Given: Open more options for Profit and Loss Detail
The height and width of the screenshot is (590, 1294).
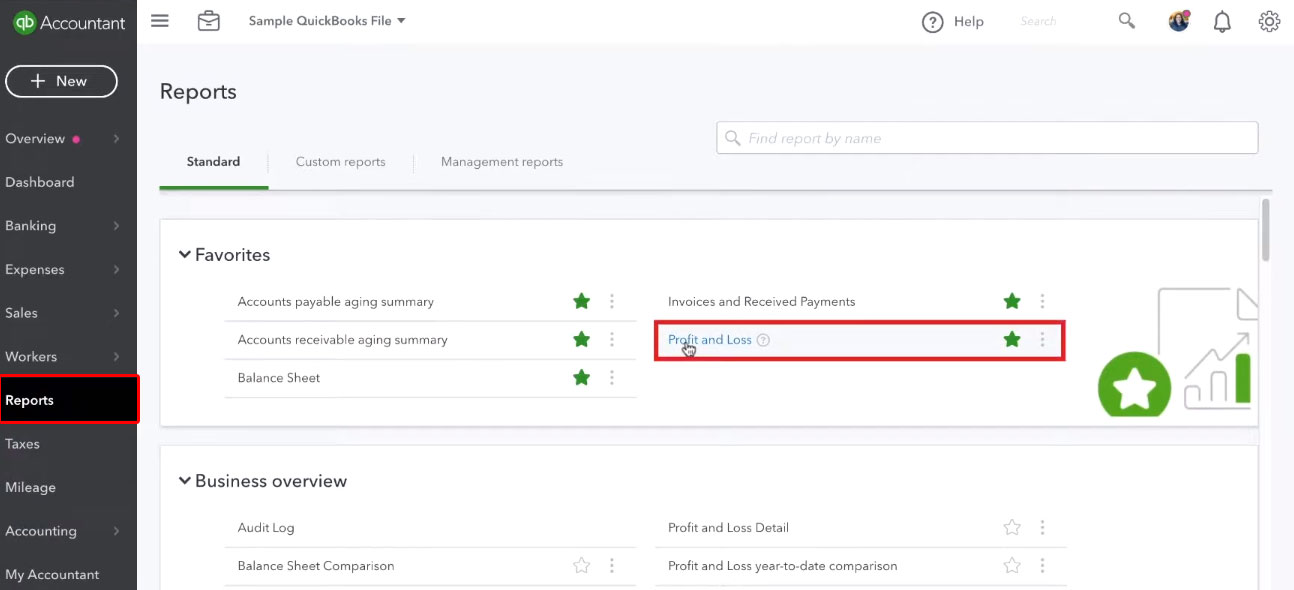Looking at the screenshot, I should click(x=1042, y=527).
